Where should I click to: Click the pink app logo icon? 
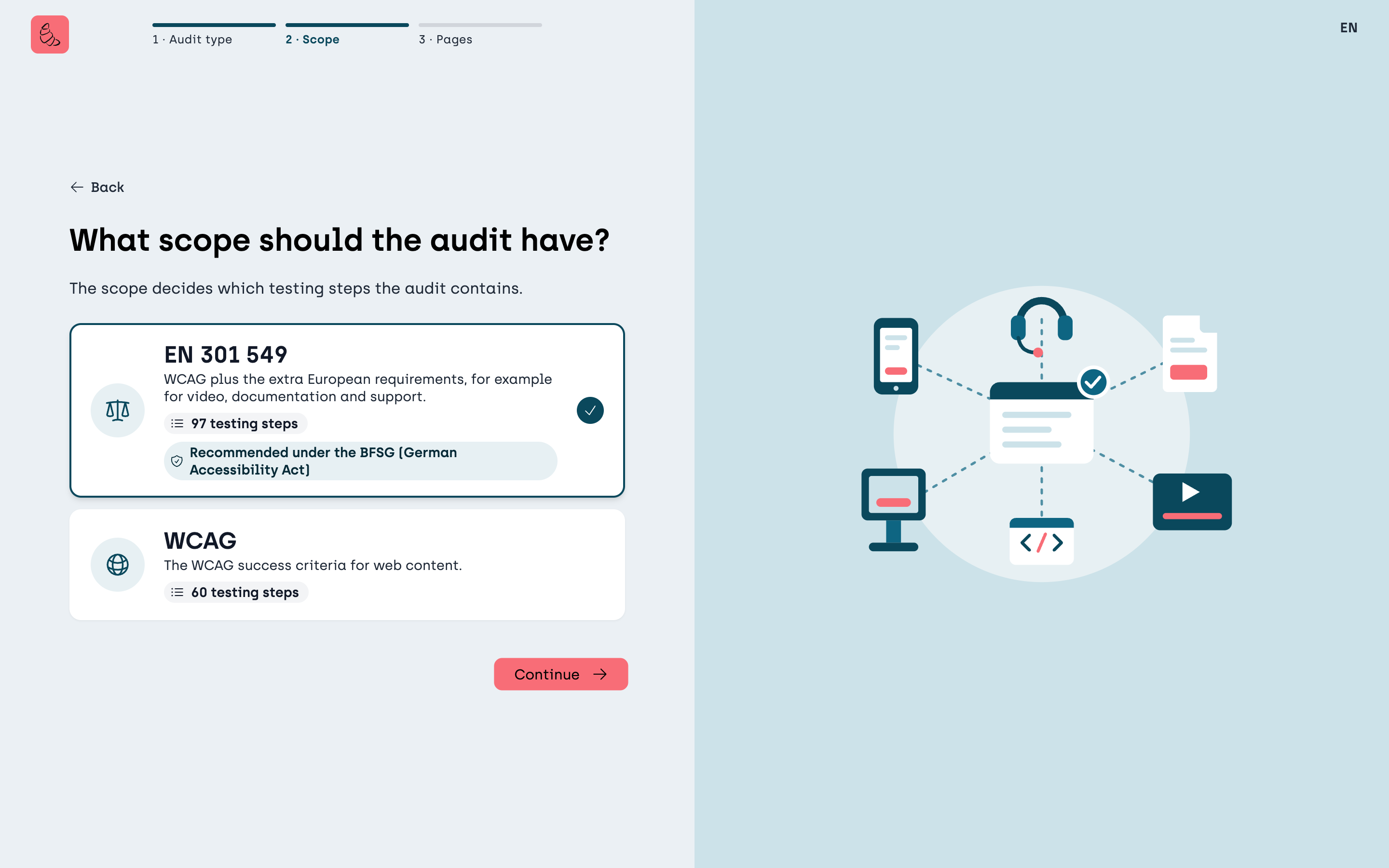click(x=50, y=34)
